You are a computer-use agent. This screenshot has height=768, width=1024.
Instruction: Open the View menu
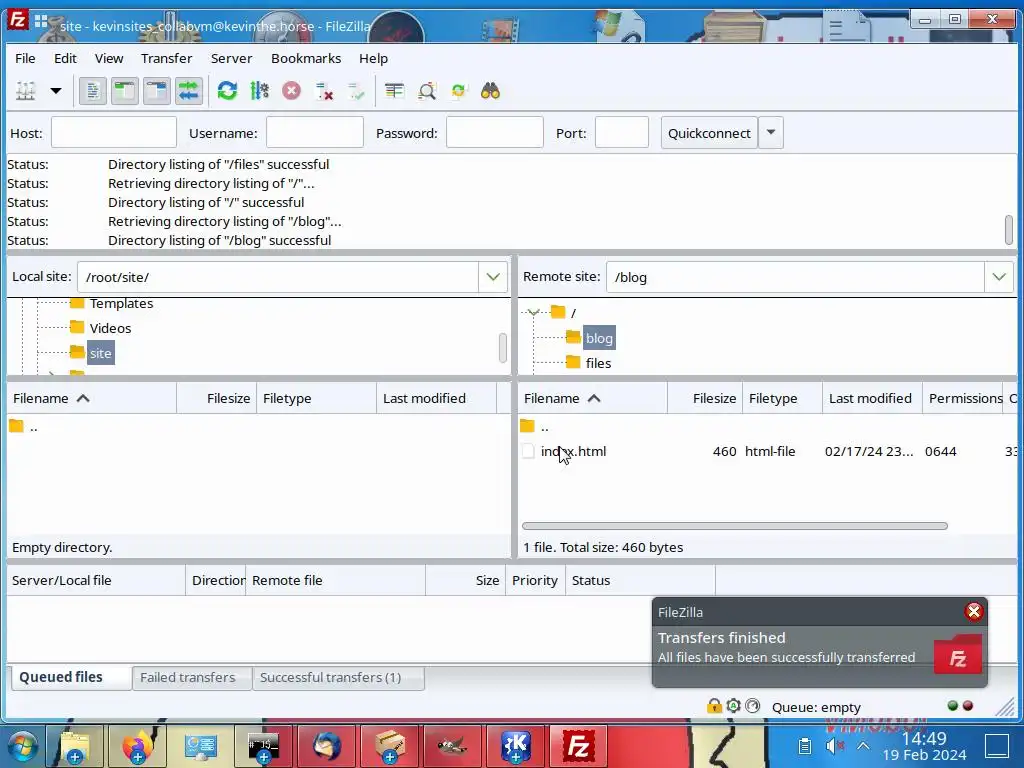tap(108, 58)
